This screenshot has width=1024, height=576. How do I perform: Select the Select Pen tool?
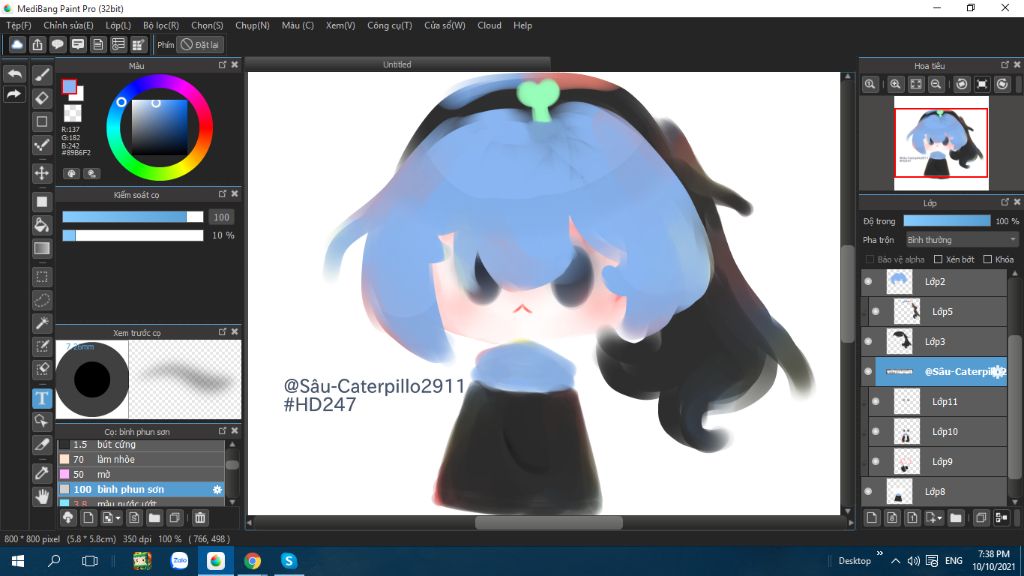pyautogui.click(x=42, y=346)
